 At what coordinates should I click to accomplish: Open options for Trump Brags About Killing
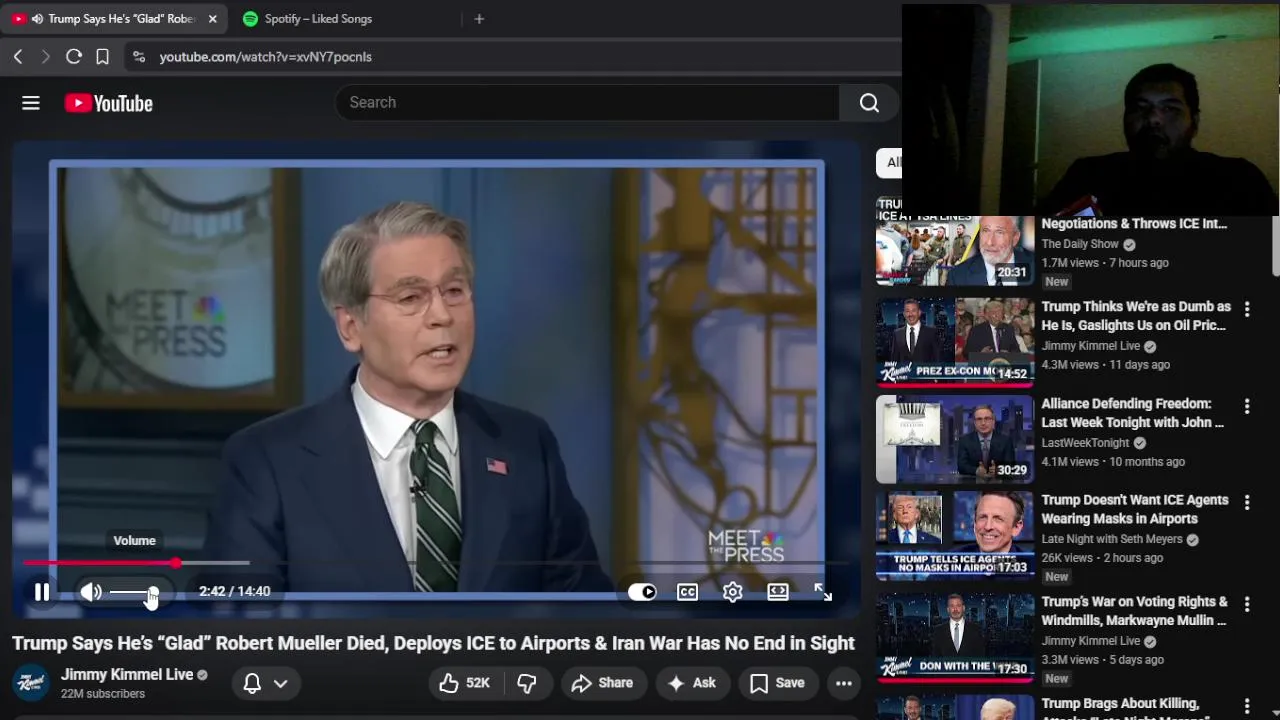(1247, 706)
